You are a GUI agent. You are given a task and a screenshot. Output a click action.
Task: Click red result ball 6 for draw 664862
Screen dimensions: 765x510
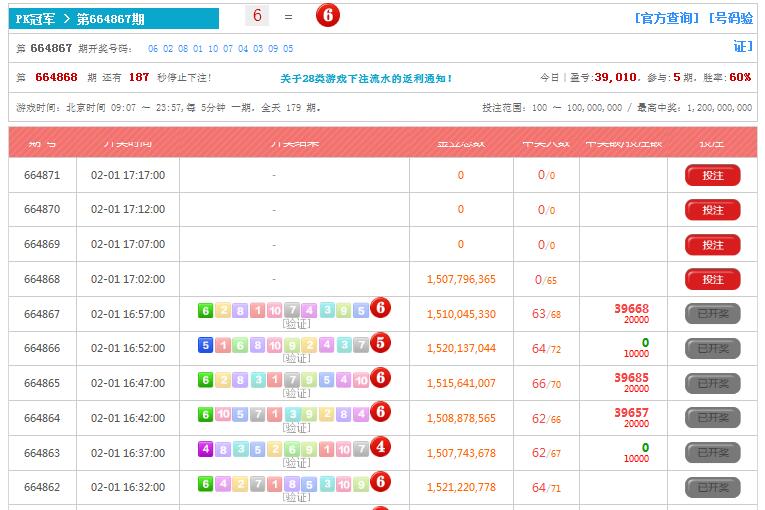pyautogui.click(x=380, y=482)
